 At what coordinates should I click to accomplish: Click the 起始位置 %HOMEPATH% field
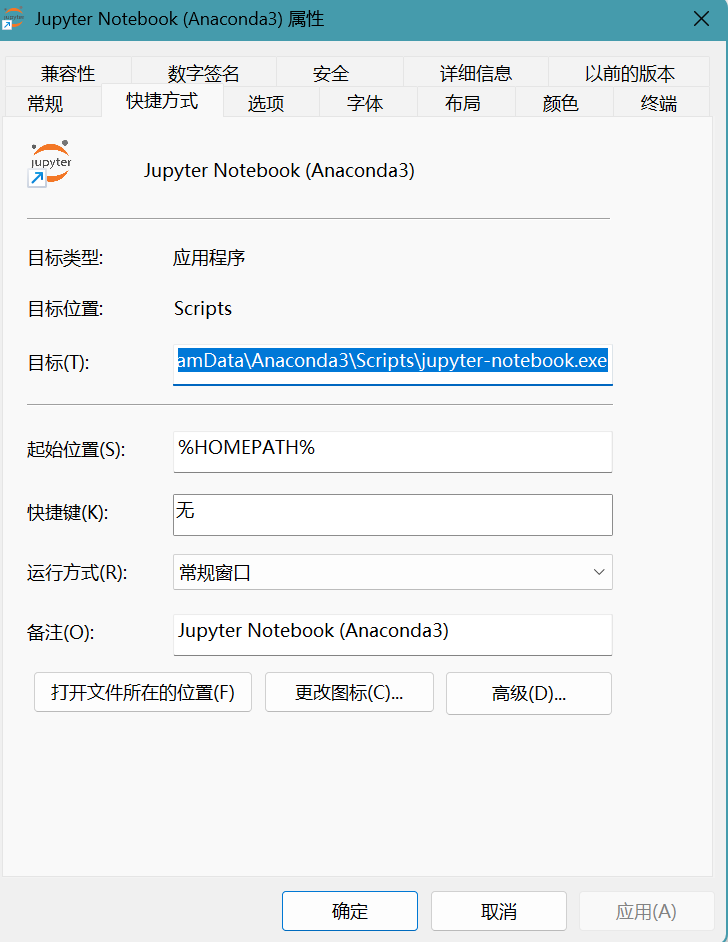pos(393,452)
